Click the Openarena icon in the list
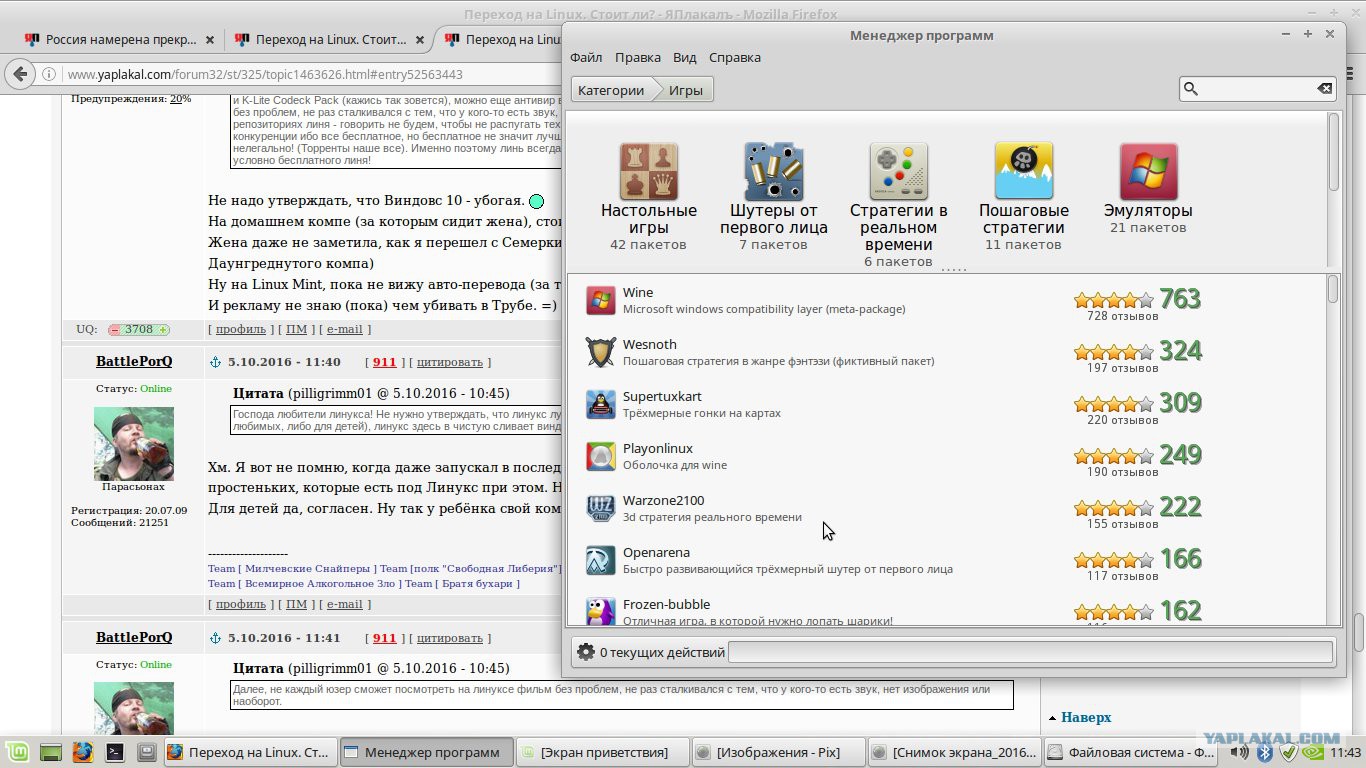The height and width of the screenshot is (768, 1366). [x=601, y=561]
